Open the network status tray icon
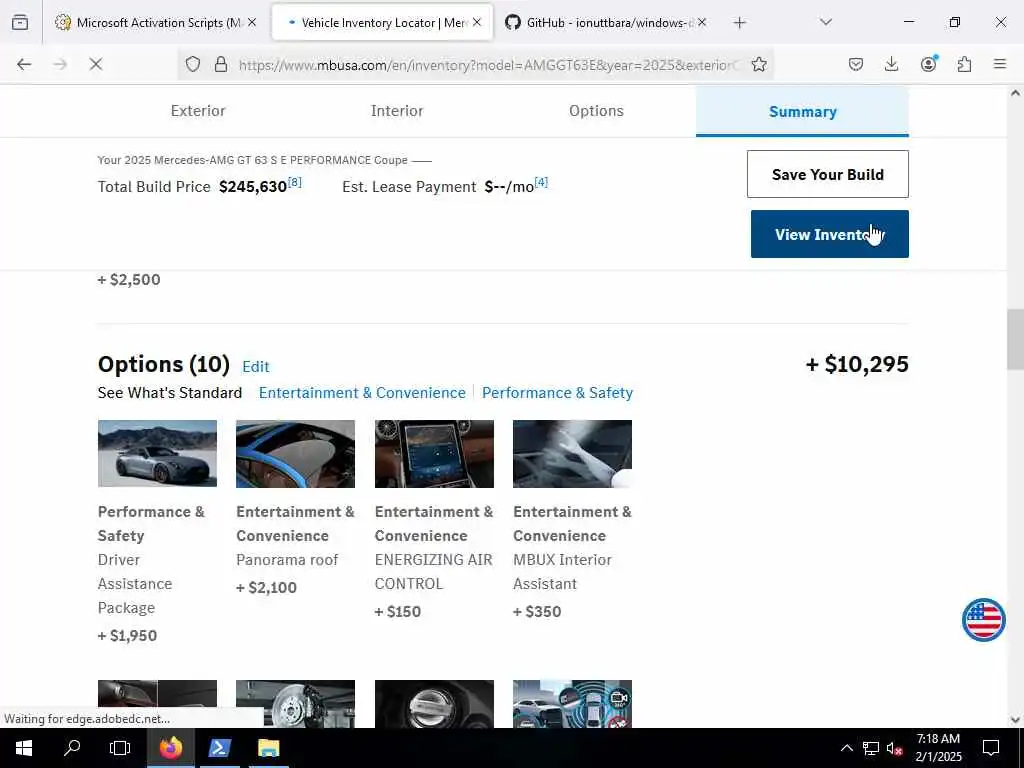 (x=871, y=748)
